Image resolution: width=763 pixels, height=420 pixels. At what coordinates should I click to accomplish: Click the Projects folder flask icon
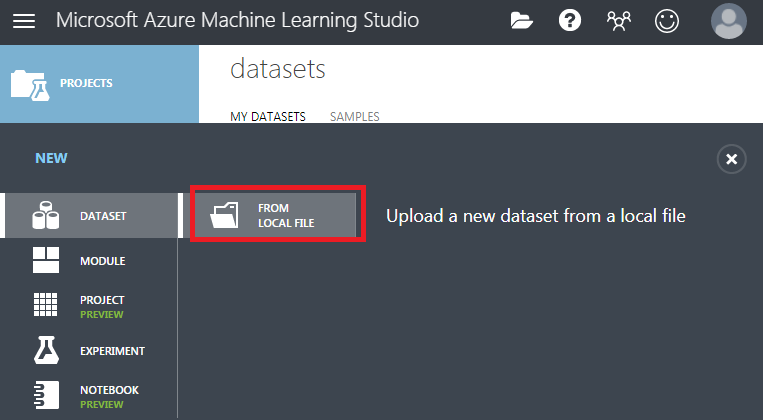point(30,85)
